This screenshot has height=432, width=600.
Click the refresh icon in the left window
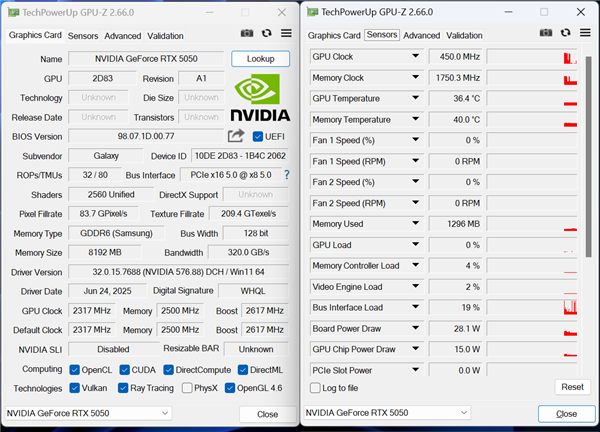click(x=266, y=34)
